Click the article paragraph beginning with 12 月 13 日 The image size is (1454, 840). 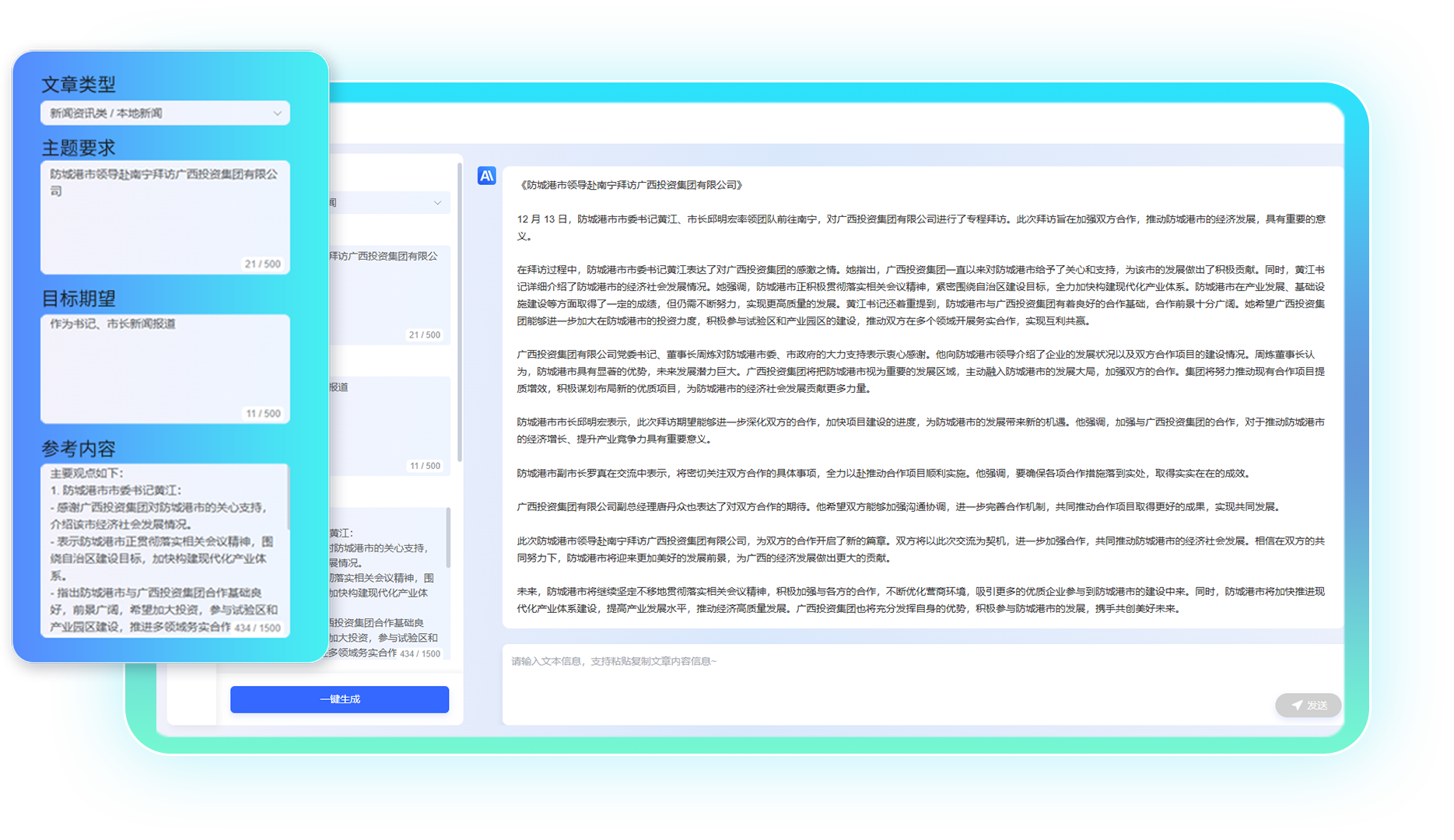tap(920, 227)
